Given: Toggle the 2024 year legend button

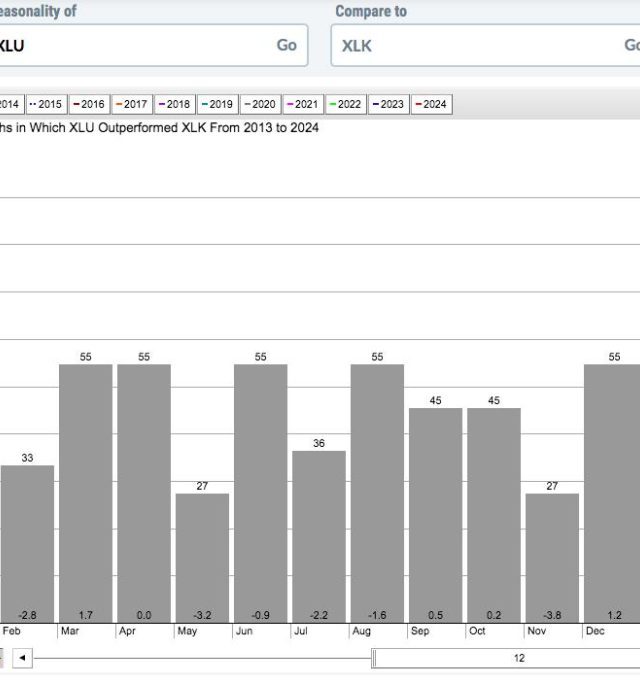Looking at the screenshot, I should point(431,104).
